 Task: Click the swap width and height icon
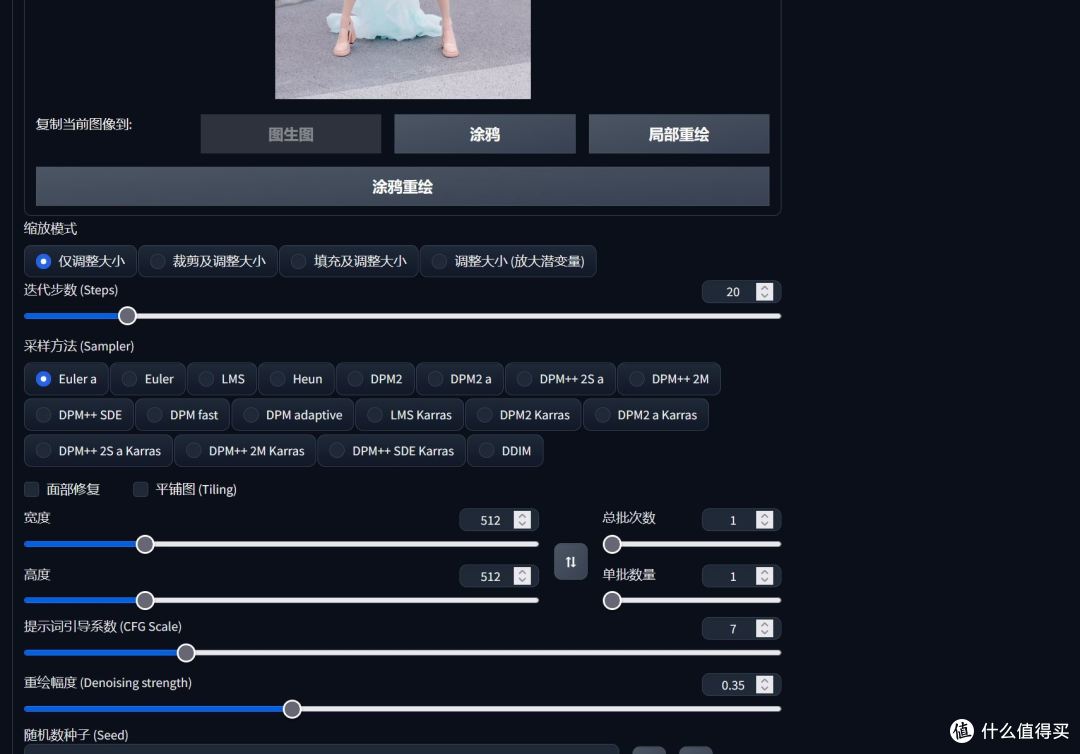pyautogui.click(x=570, y=561)
